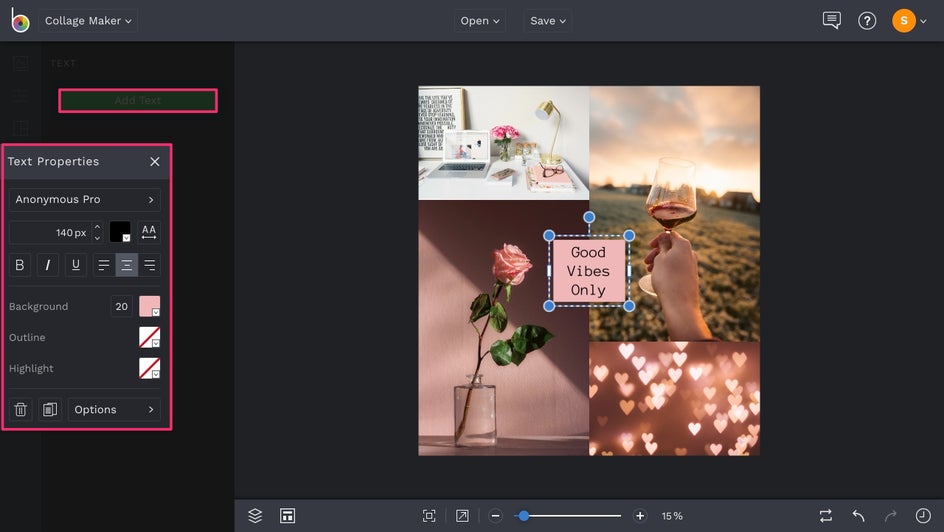Open the Outline color swatch
The image size is (944, 532).
(149, 337)
